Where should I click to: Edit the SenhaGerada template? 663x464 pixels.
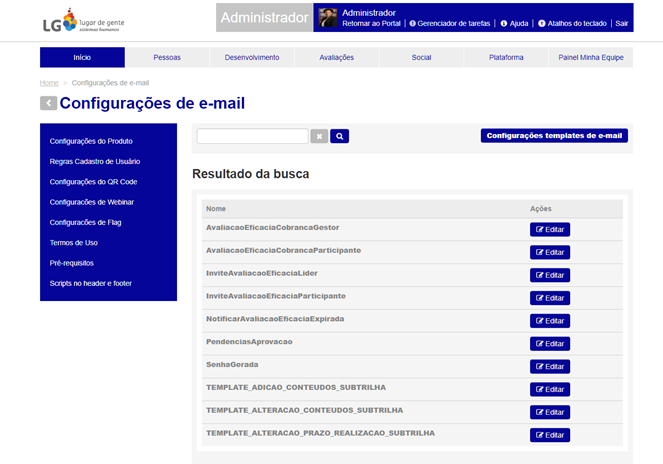pyautogui.click(x=549, y=367)
